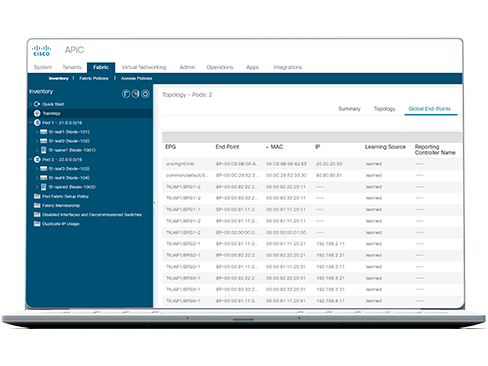Sort by the Learning Source column header
488x366 pixels.
pos(385,147)
